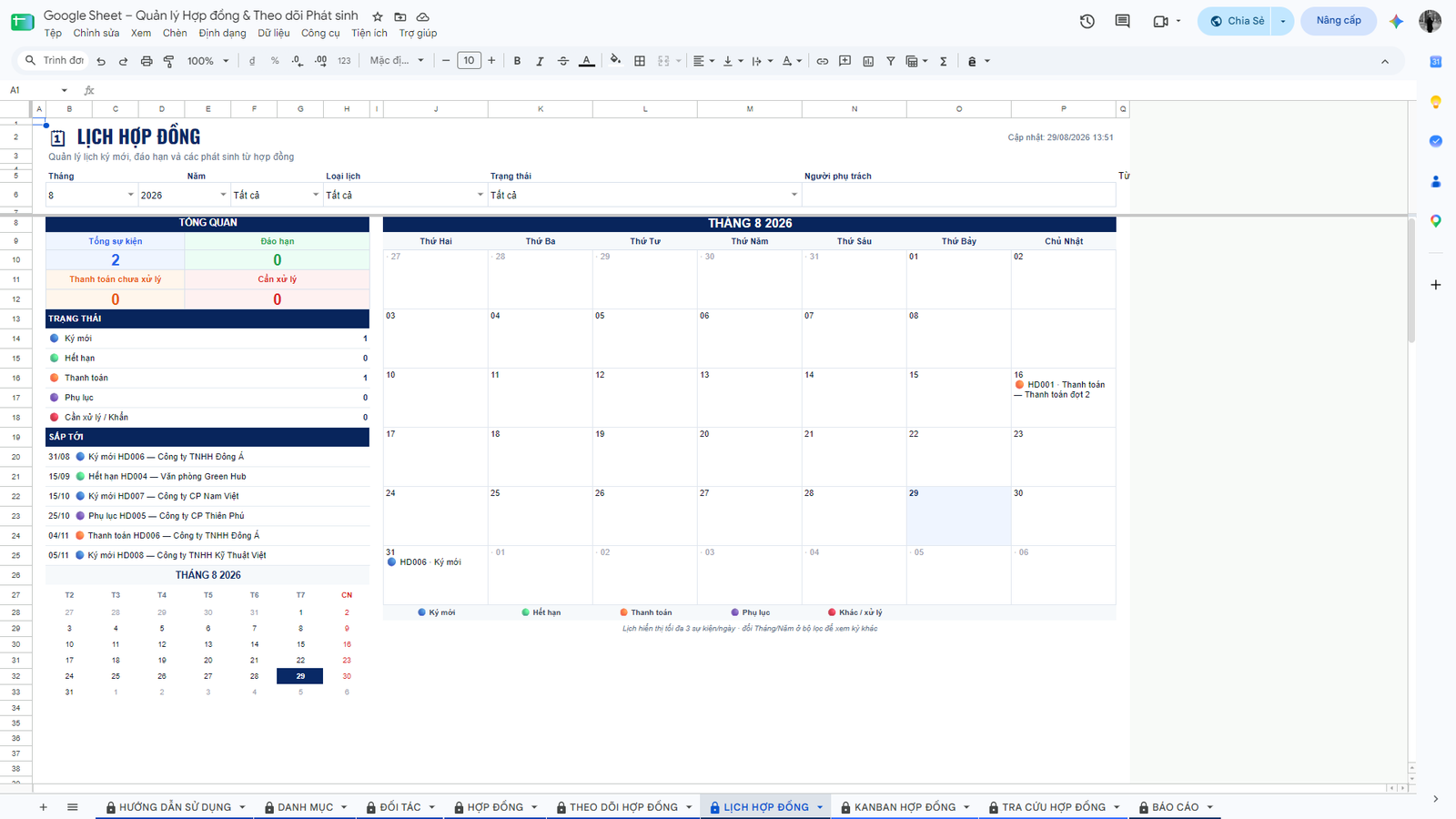Switch to HỢP ĐỒNG sheet tab
Image resolution: width=1456 pixels, height=819 pixels.
pos(495,807)
